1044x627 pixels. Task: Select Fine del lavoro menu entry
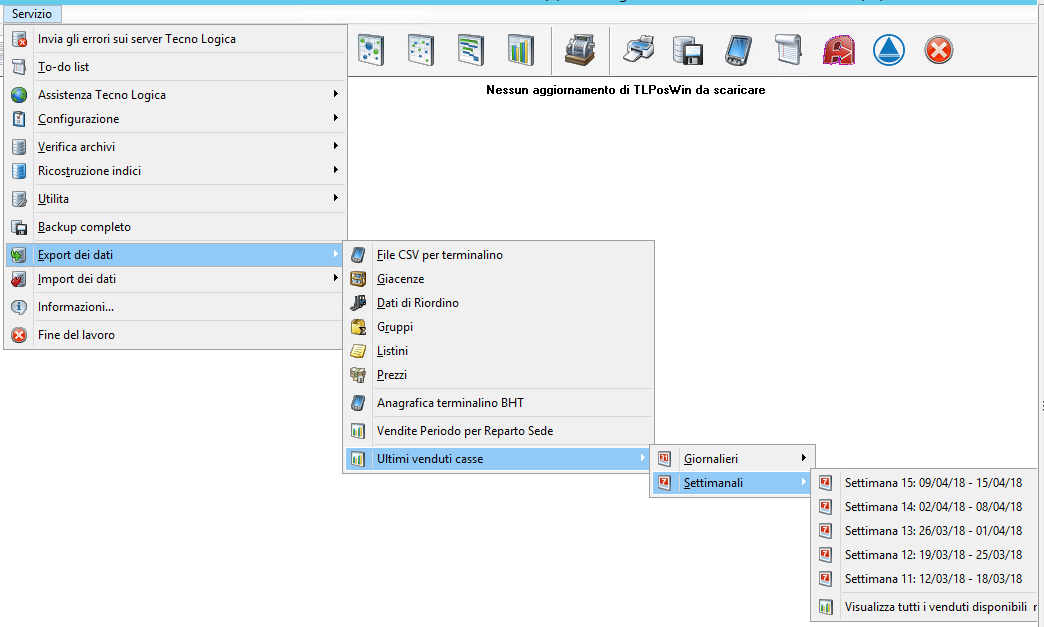[x=76, y=335]
